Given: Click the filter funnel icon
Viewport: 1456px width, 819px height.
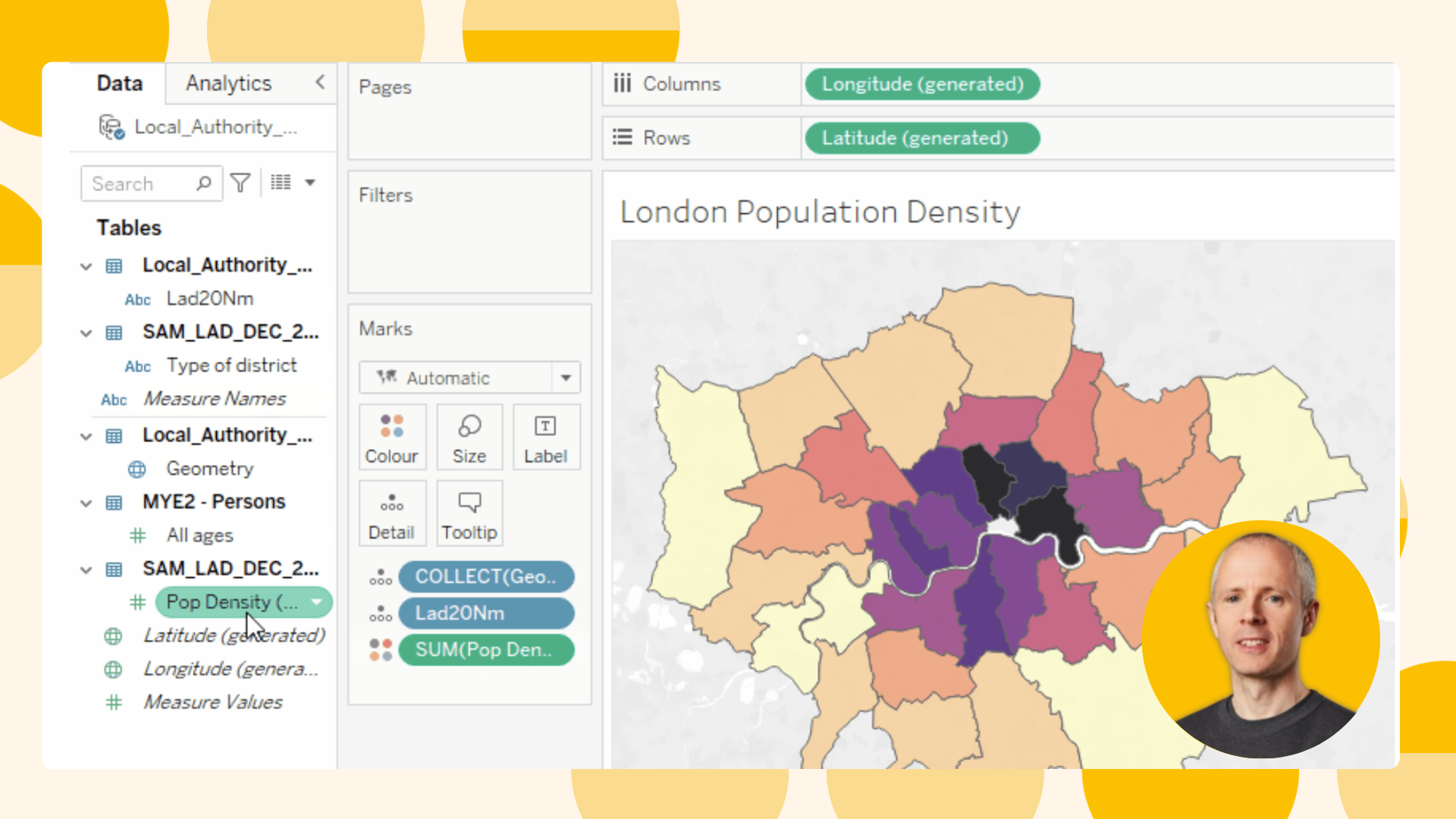Looking at the screenshot, I should coord(240,183).
